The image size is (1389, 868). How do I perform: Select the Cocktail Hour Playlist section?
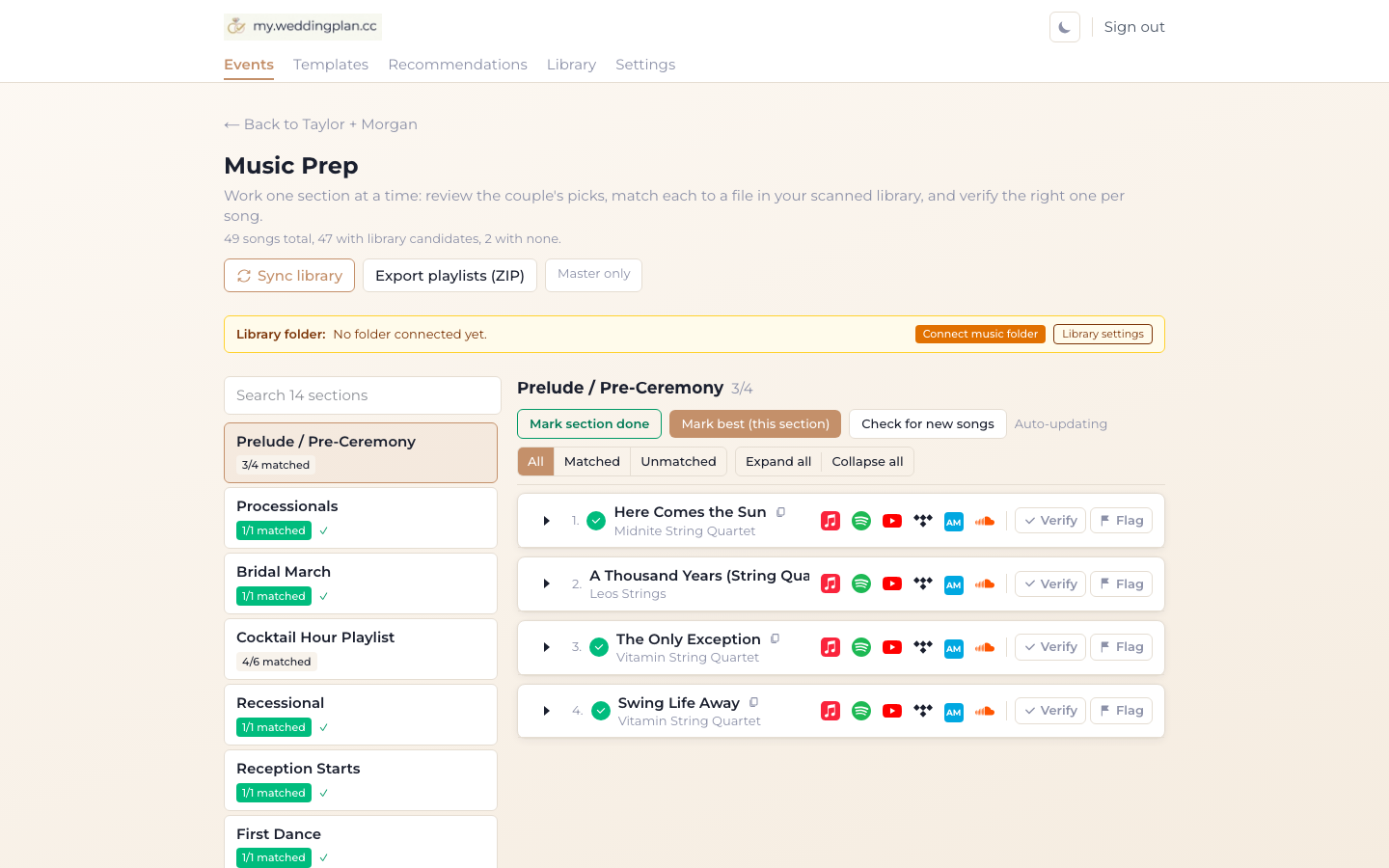(x=361, y=649)
